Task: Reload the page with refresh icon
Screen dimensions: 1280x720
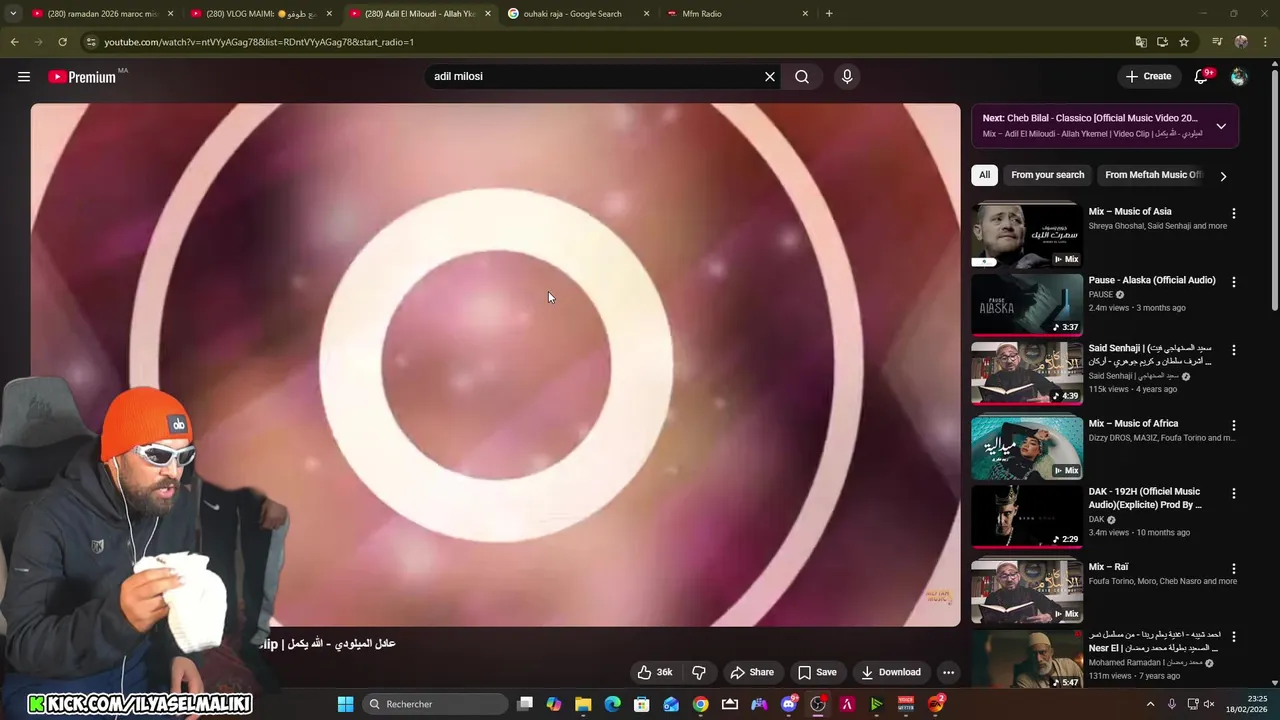Action: 62,42
